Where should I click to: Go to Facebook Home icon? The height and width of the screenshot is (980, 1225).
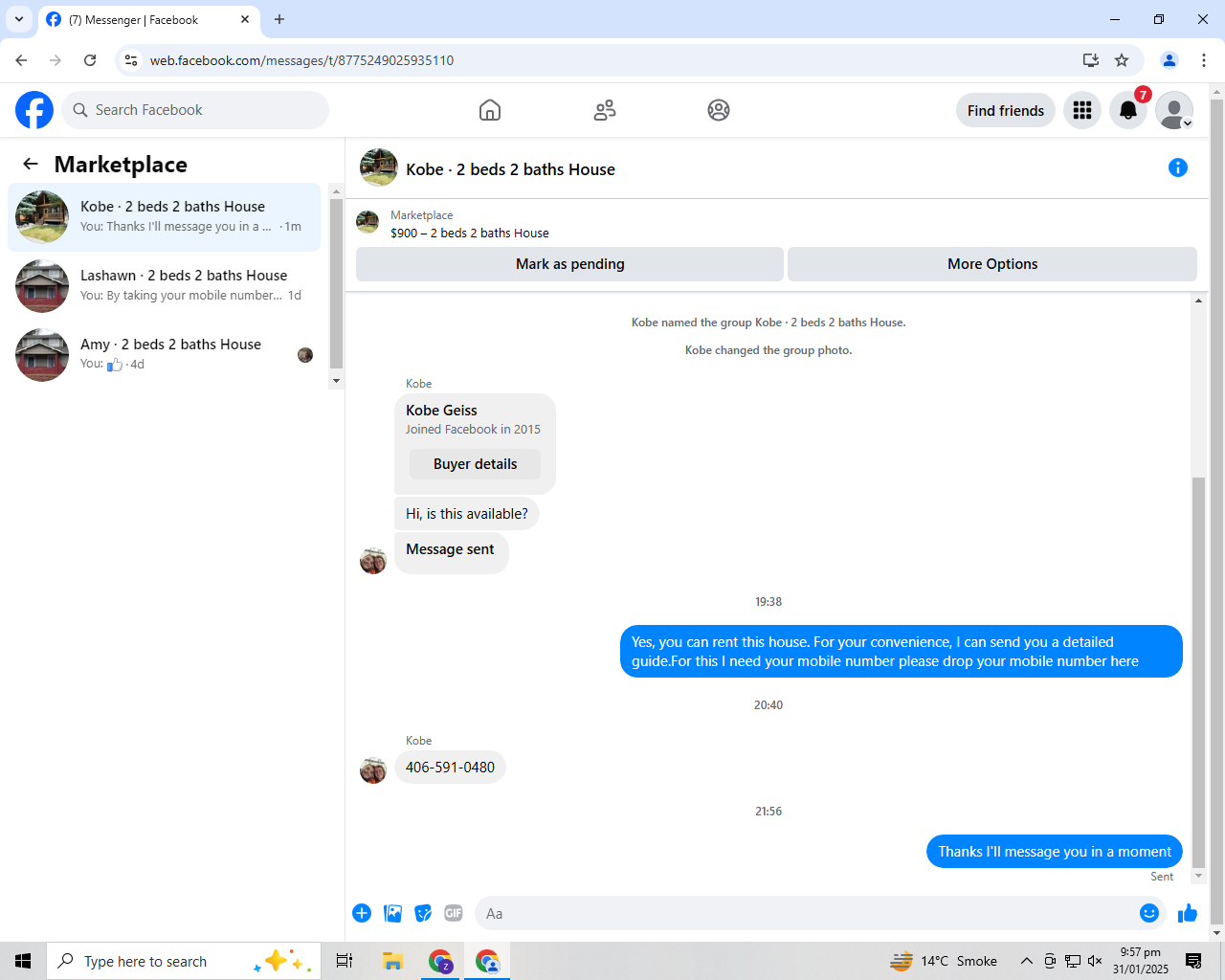(490, 110)
